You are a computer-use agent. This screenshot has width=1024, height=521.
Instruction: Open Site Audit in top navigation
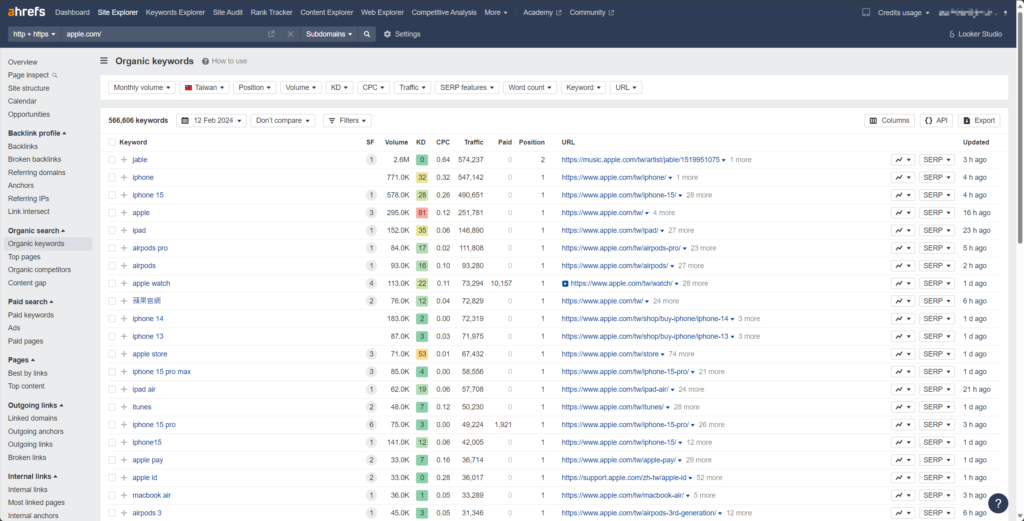pyautogui.click(x=227, y=12)
